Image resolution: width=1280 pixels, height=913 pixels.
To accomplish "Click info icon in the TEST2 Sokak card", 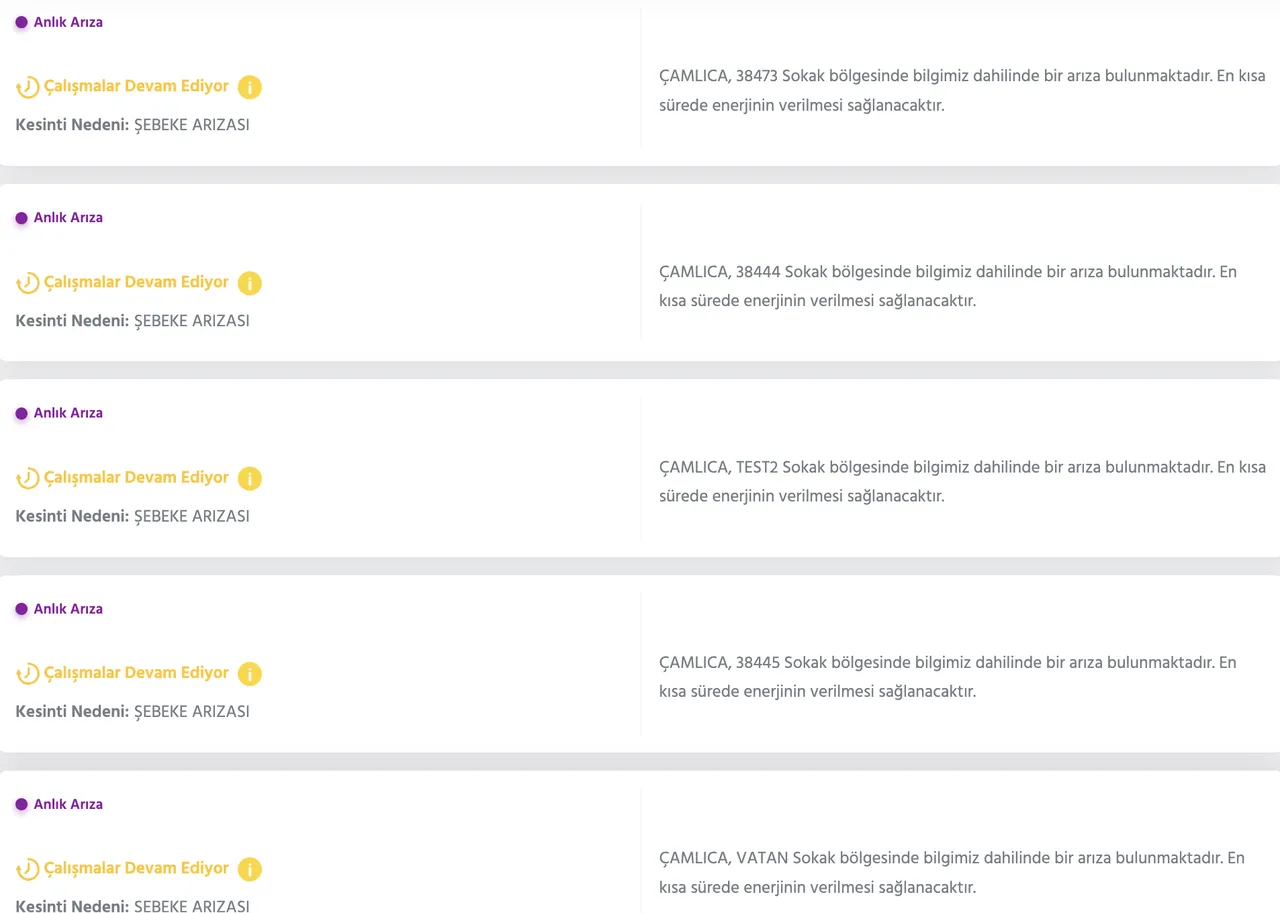I will pos(250,478).
